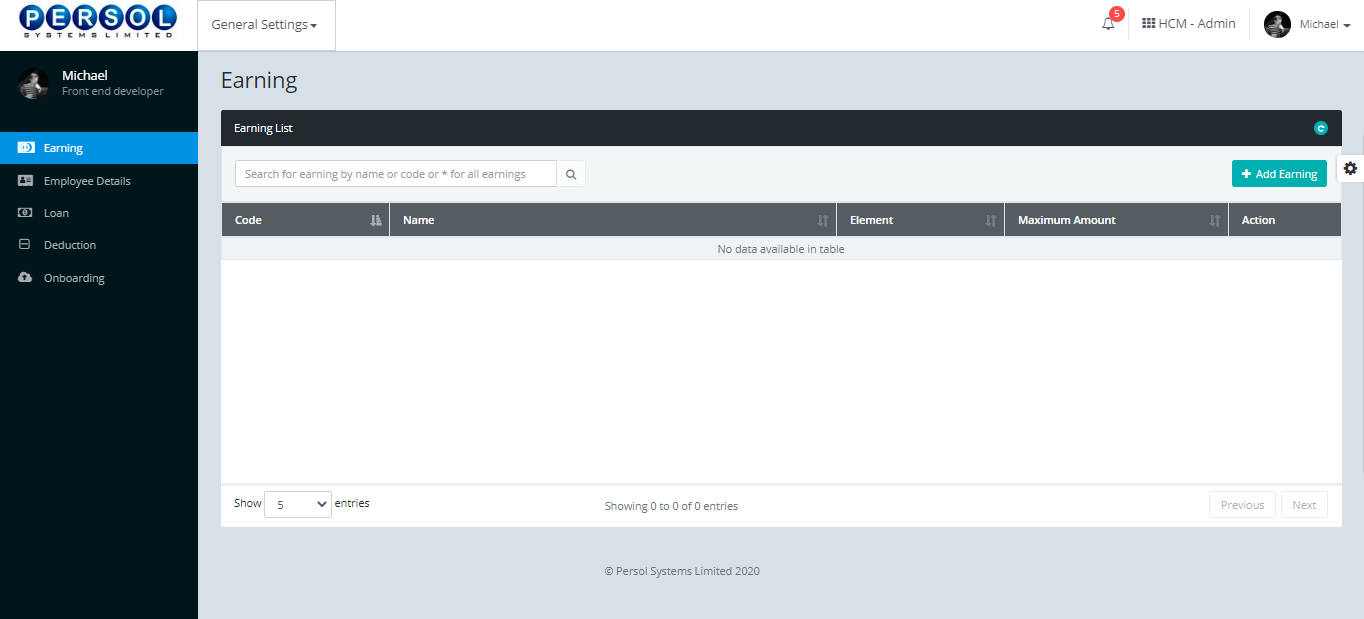Image resolution: width=1364 pixels, height=619 pixels.
Task: Sort table by Code column arrows
Action: point(376,220)
